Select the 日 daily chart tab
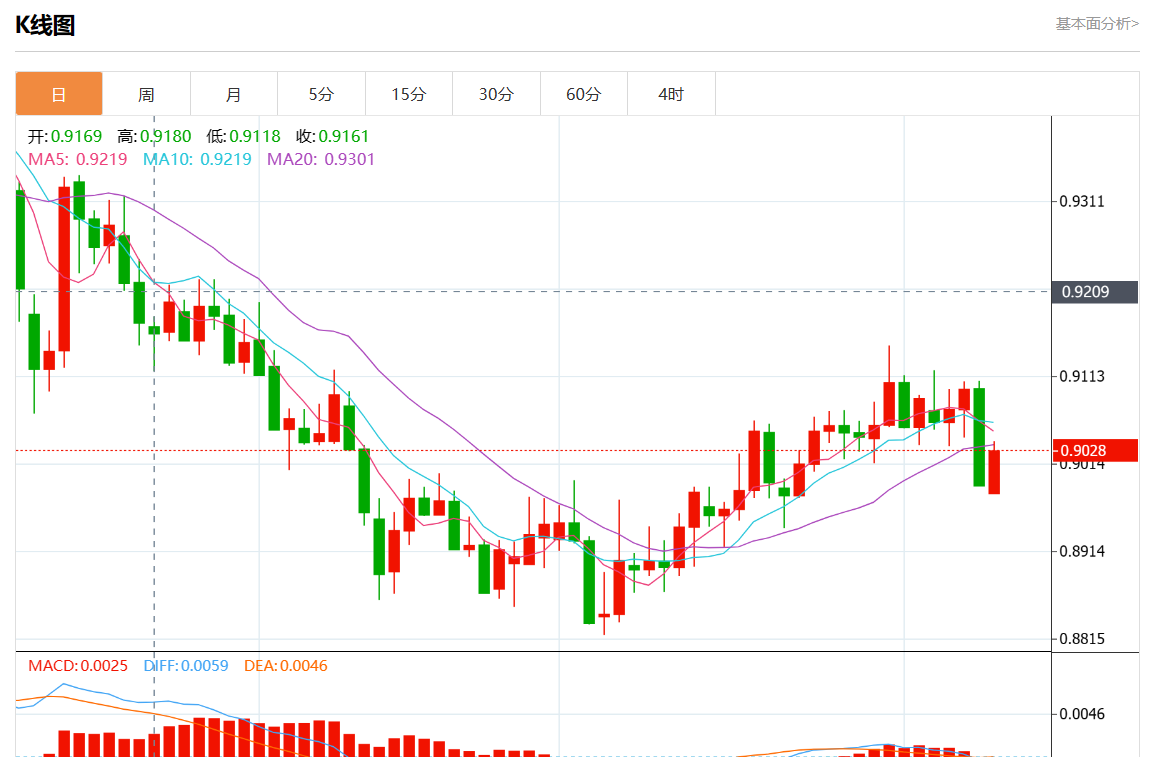Image resolution: width=1167 pixels, height=757 pixels. (x=59, y=94)
